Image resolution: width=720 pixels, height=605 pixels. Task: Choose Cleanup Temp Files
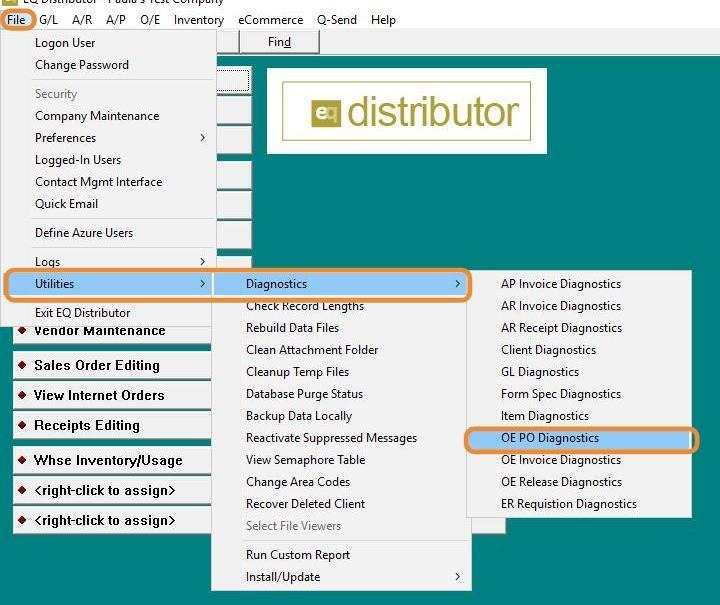[x=341, y=372]
